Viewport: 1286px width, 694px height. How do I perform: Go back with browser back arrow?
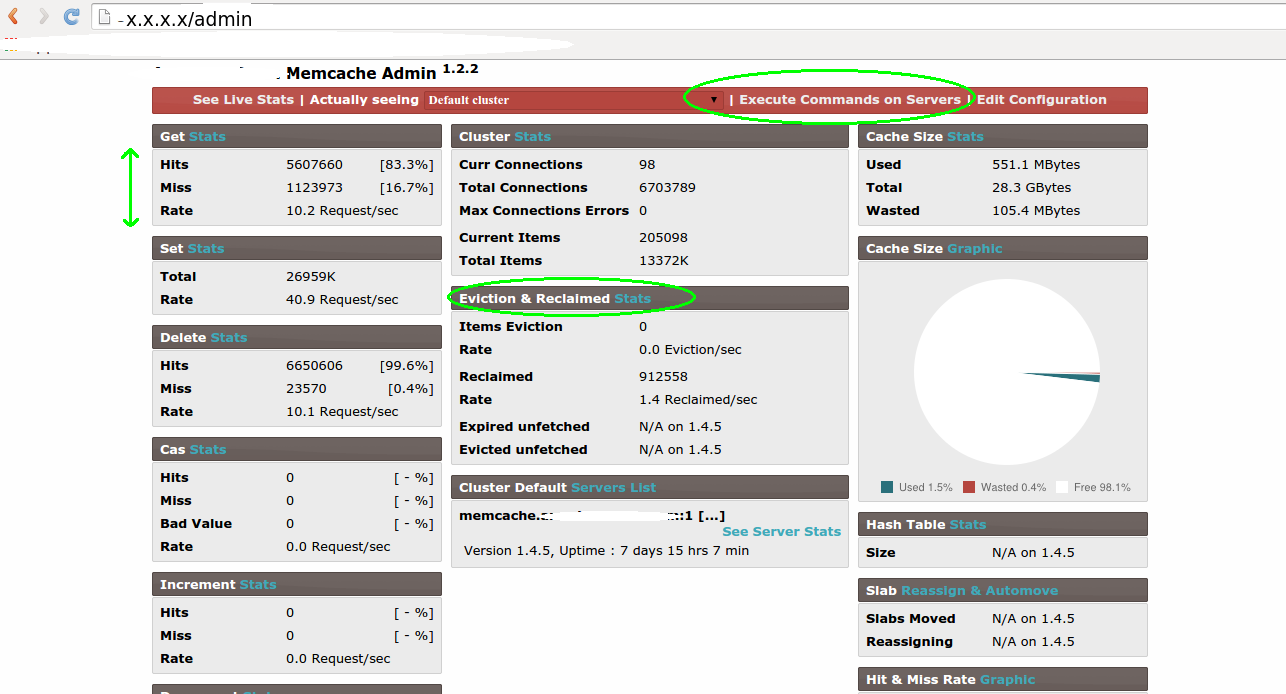[x=13, y=17]
